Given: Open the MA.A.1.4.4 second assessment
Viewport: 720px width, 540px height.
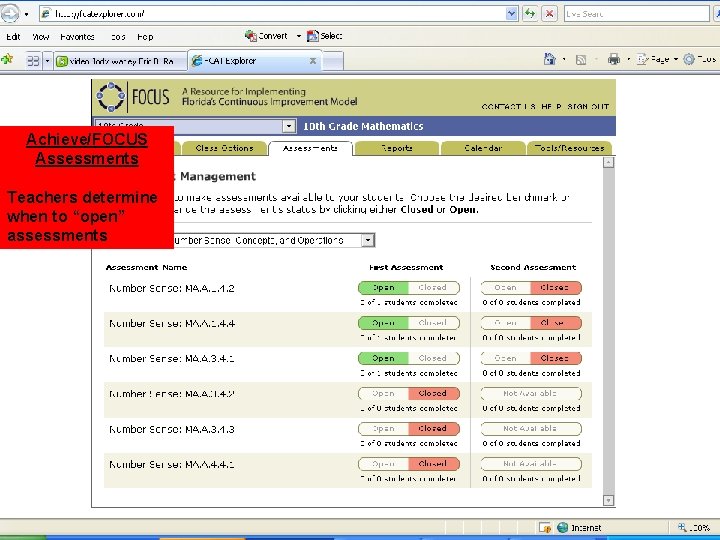Looking at the screenshot, I should 506,323.
